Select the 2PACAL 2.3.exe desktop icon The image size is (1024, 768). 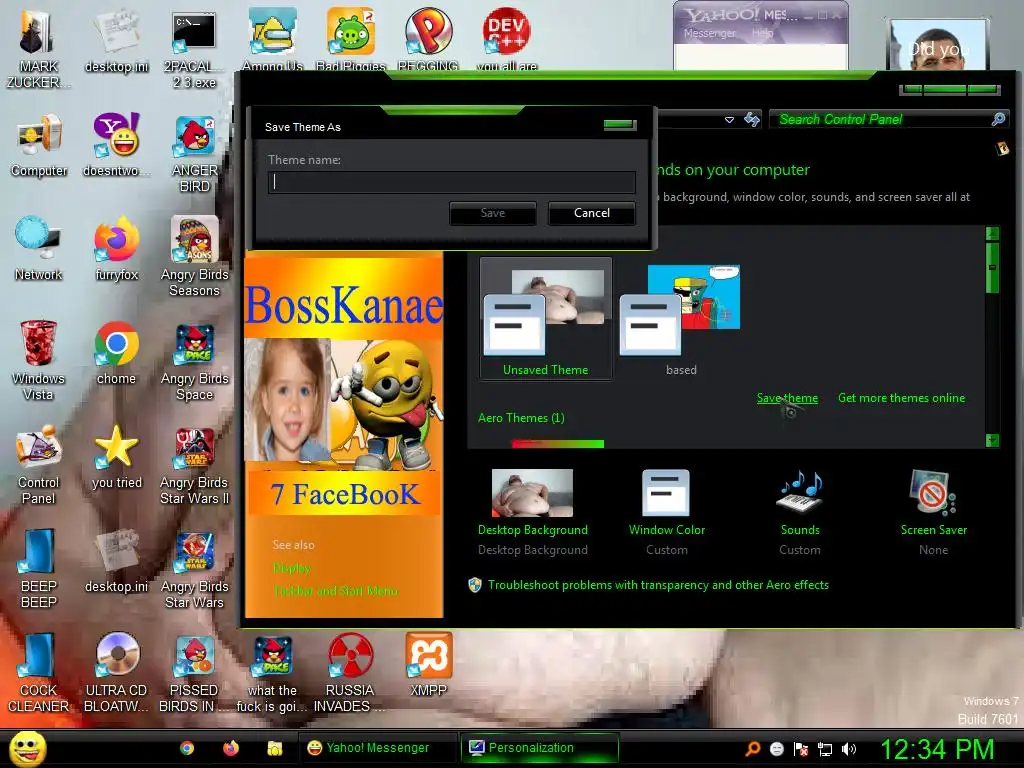194,49
